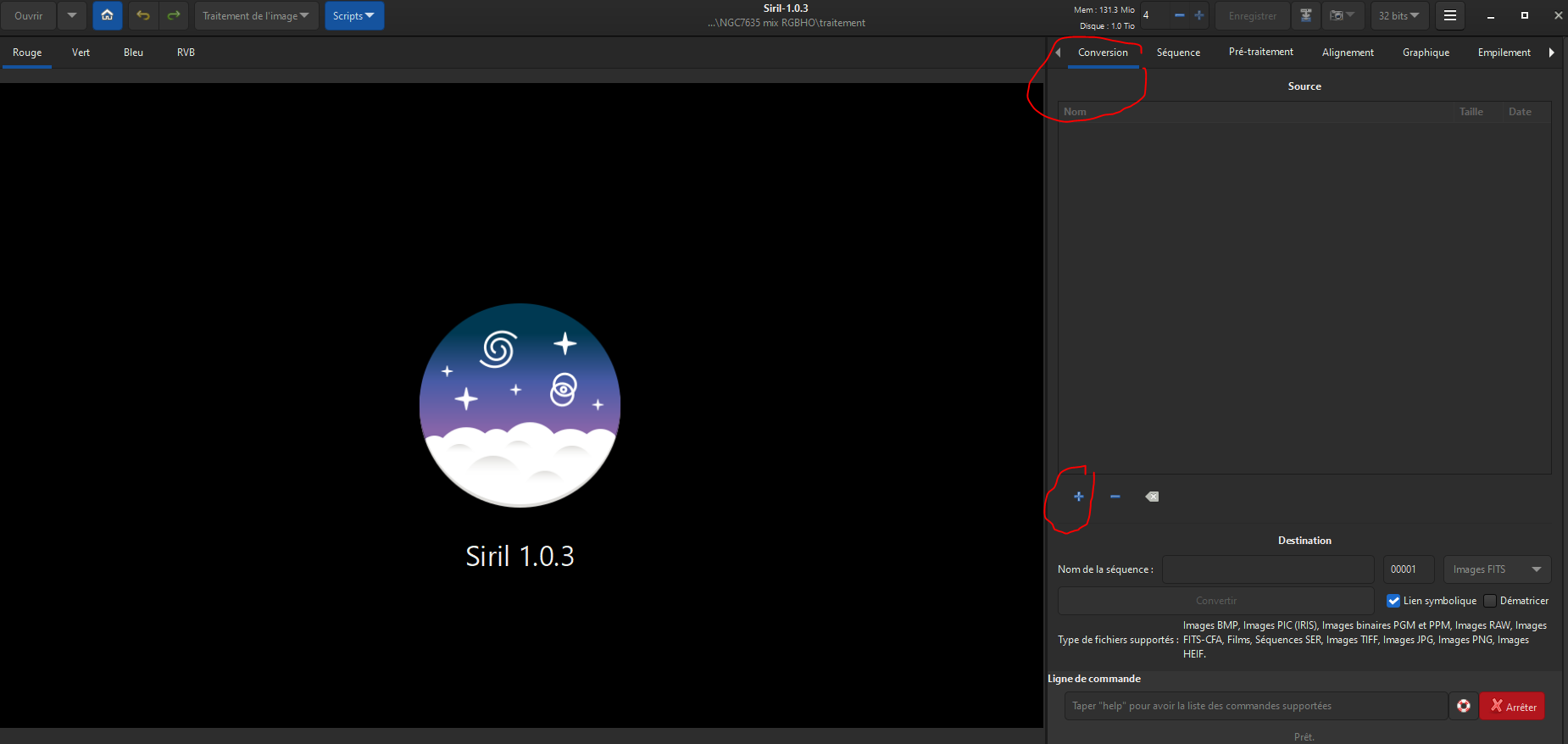Click the save-and-overwrite download icon

point(1306,15)
